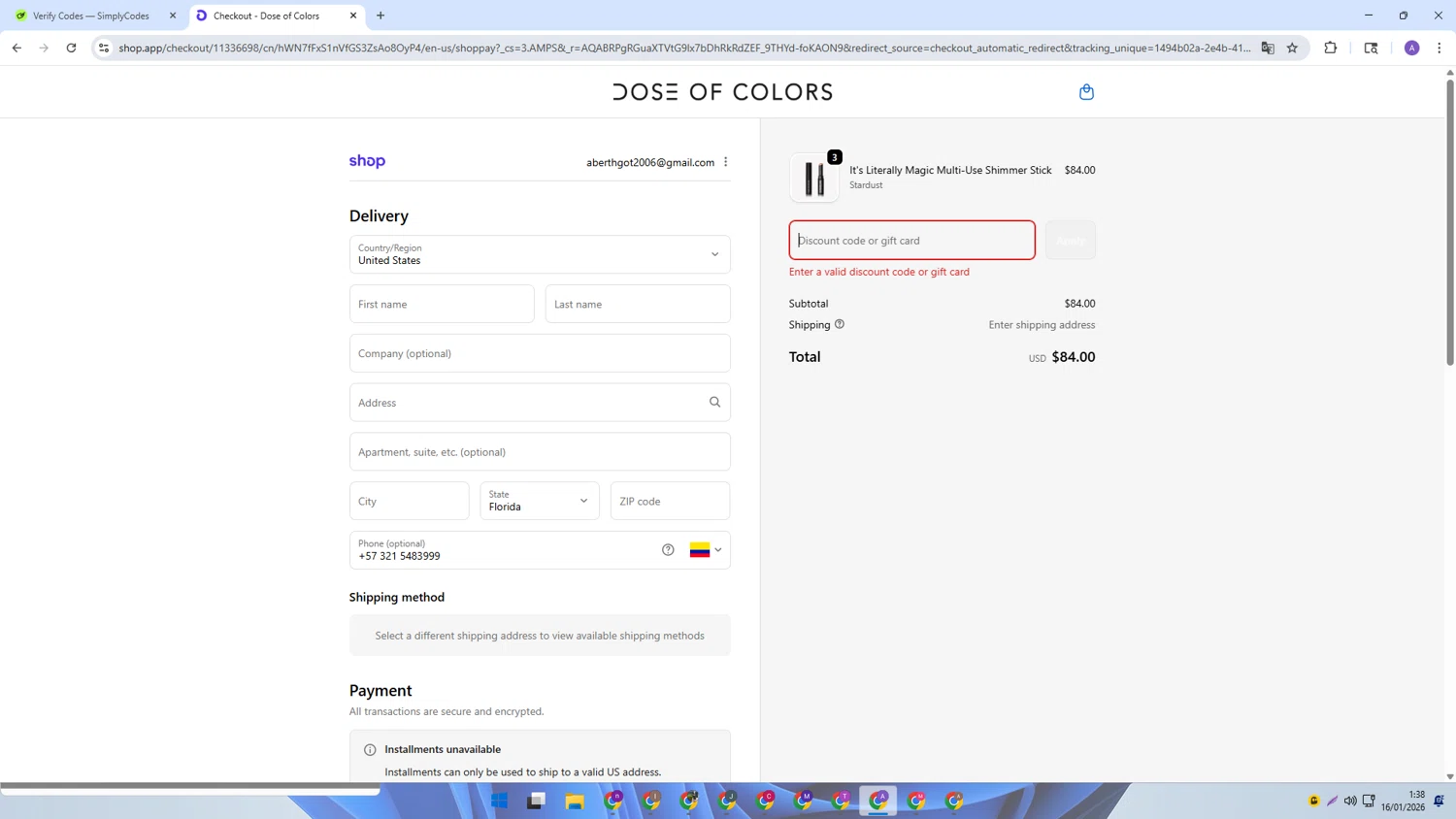This screenshot has width=1456, height=819.
Task: Click the browser address bar URL
Action: pos(684,48)
